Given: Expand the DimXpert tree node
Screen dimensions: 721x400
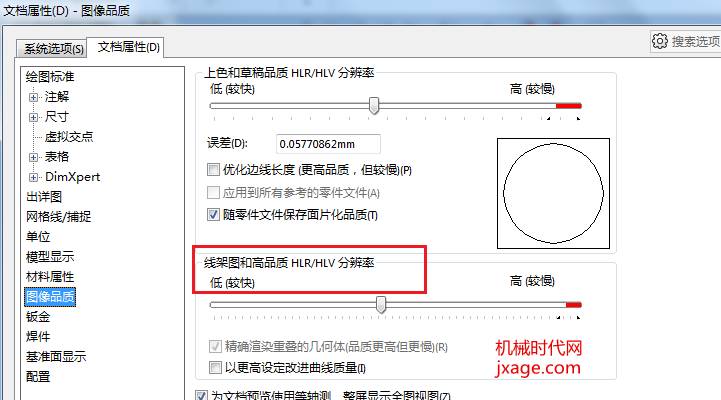Looking at the screenshot, I should (33, 177).
